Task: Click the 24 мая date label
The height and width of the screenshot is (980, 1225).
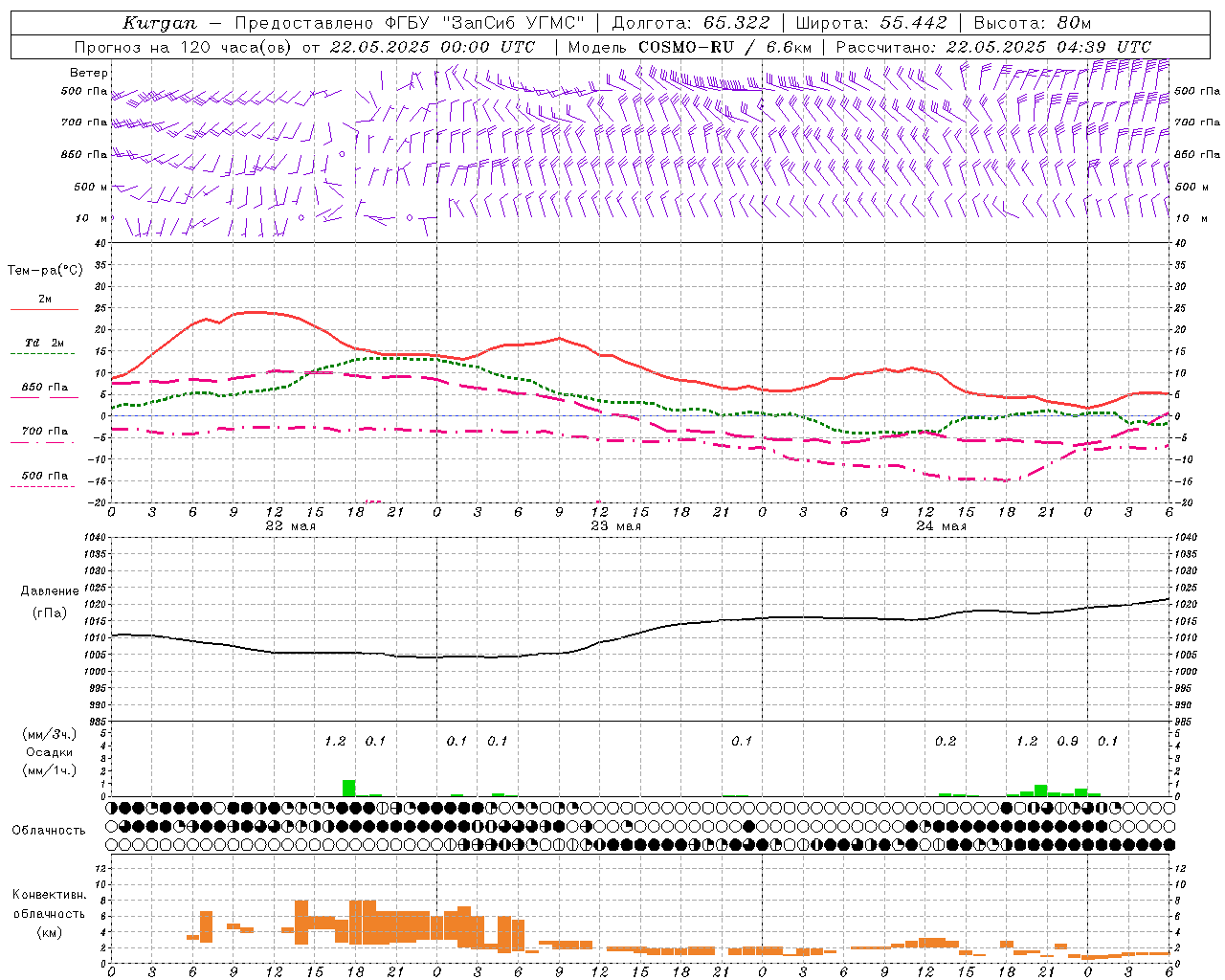Action: 941,526
